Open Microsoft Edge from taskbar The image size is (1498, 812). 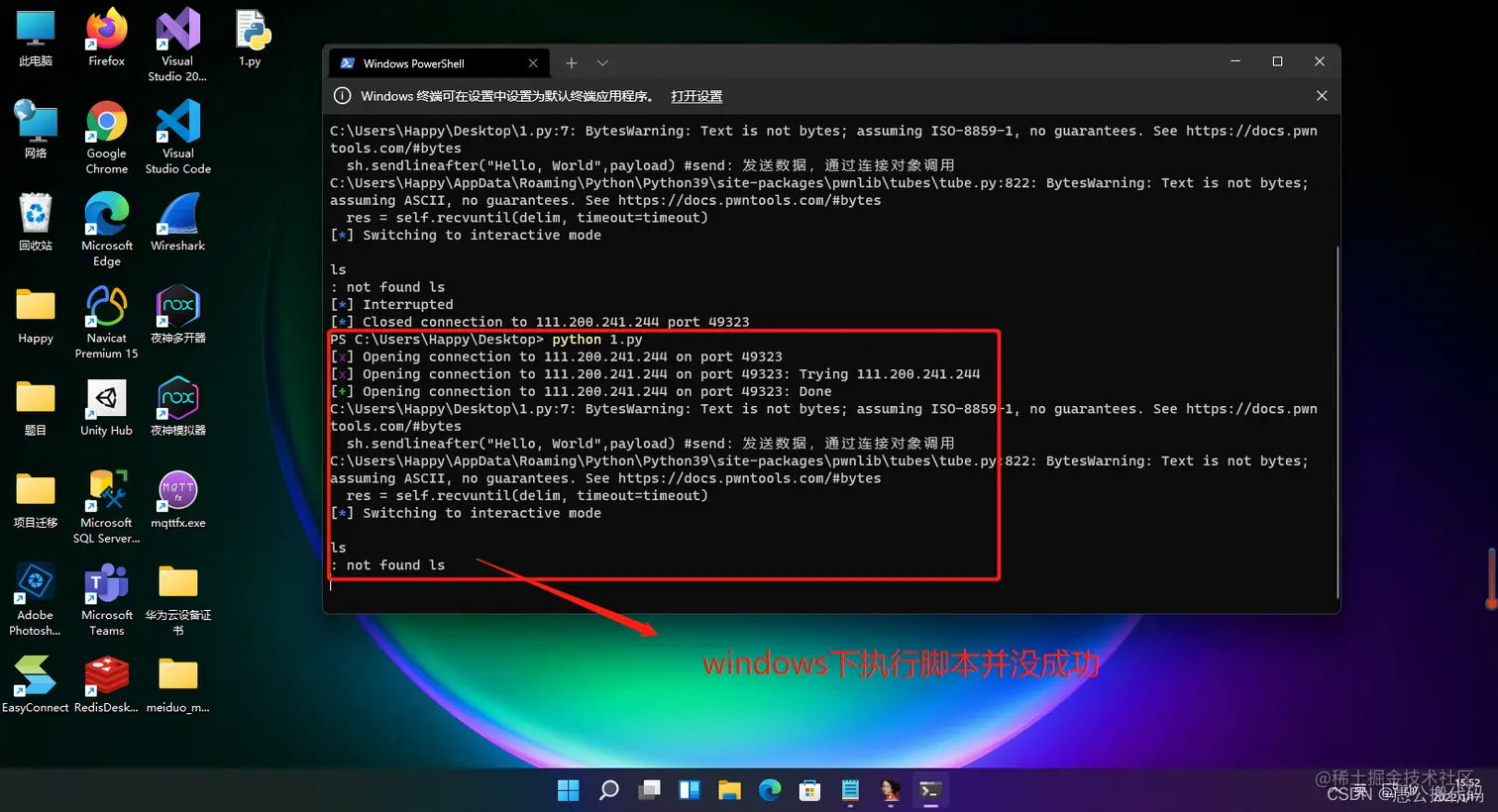(770, 790)
